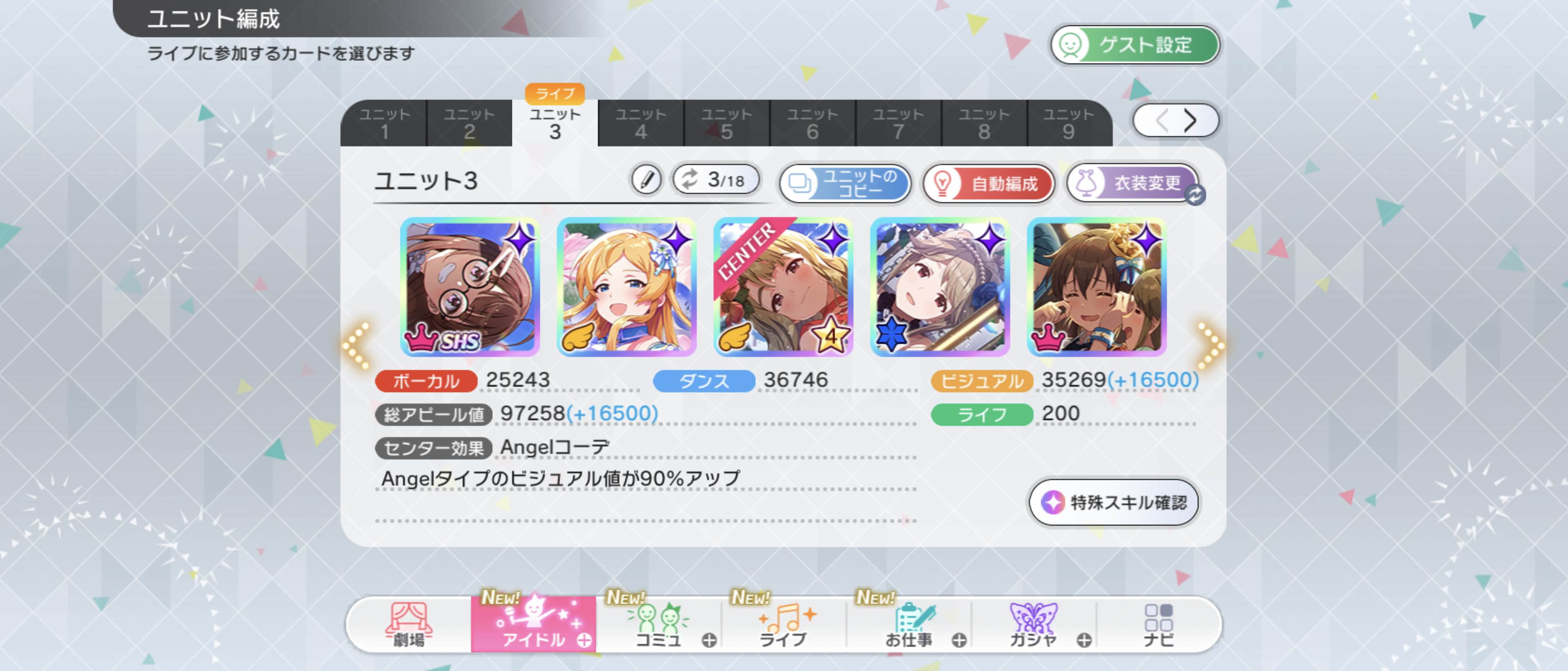The width and height of the screenshot is (1568, 671).
Task: Open the ライブ music note icon
Action: point(784,625)
